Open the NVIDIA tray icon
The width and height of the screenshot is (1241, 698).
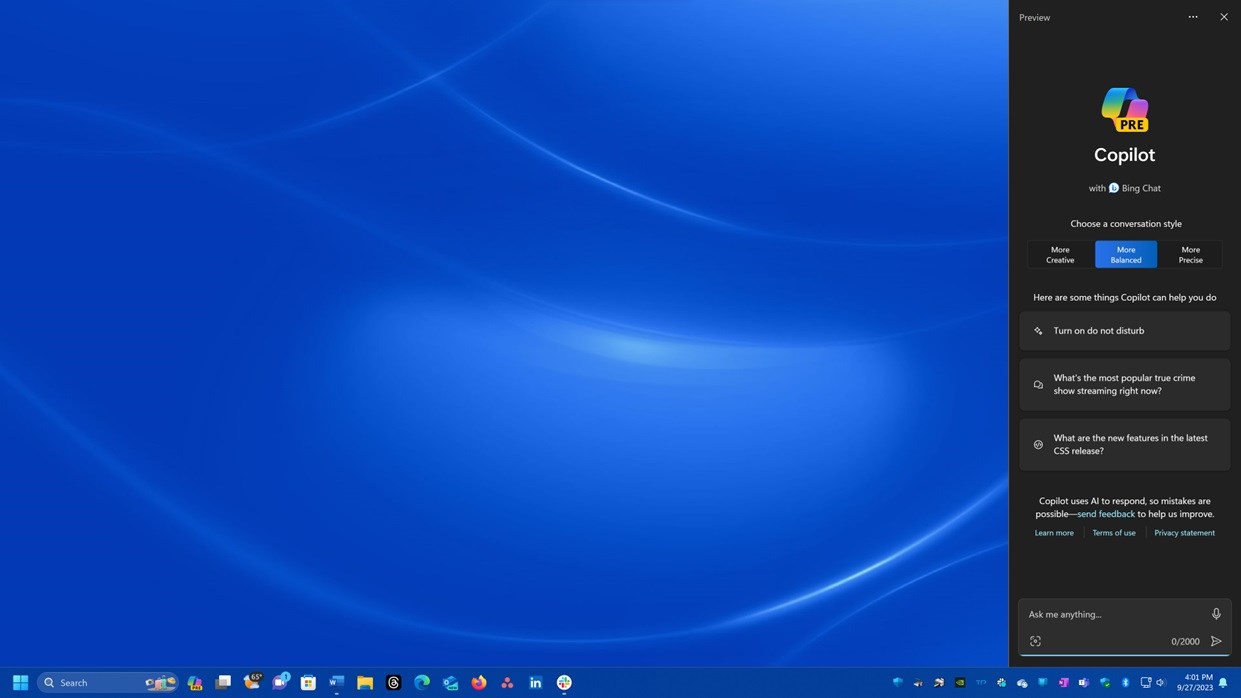click(960, 683)
